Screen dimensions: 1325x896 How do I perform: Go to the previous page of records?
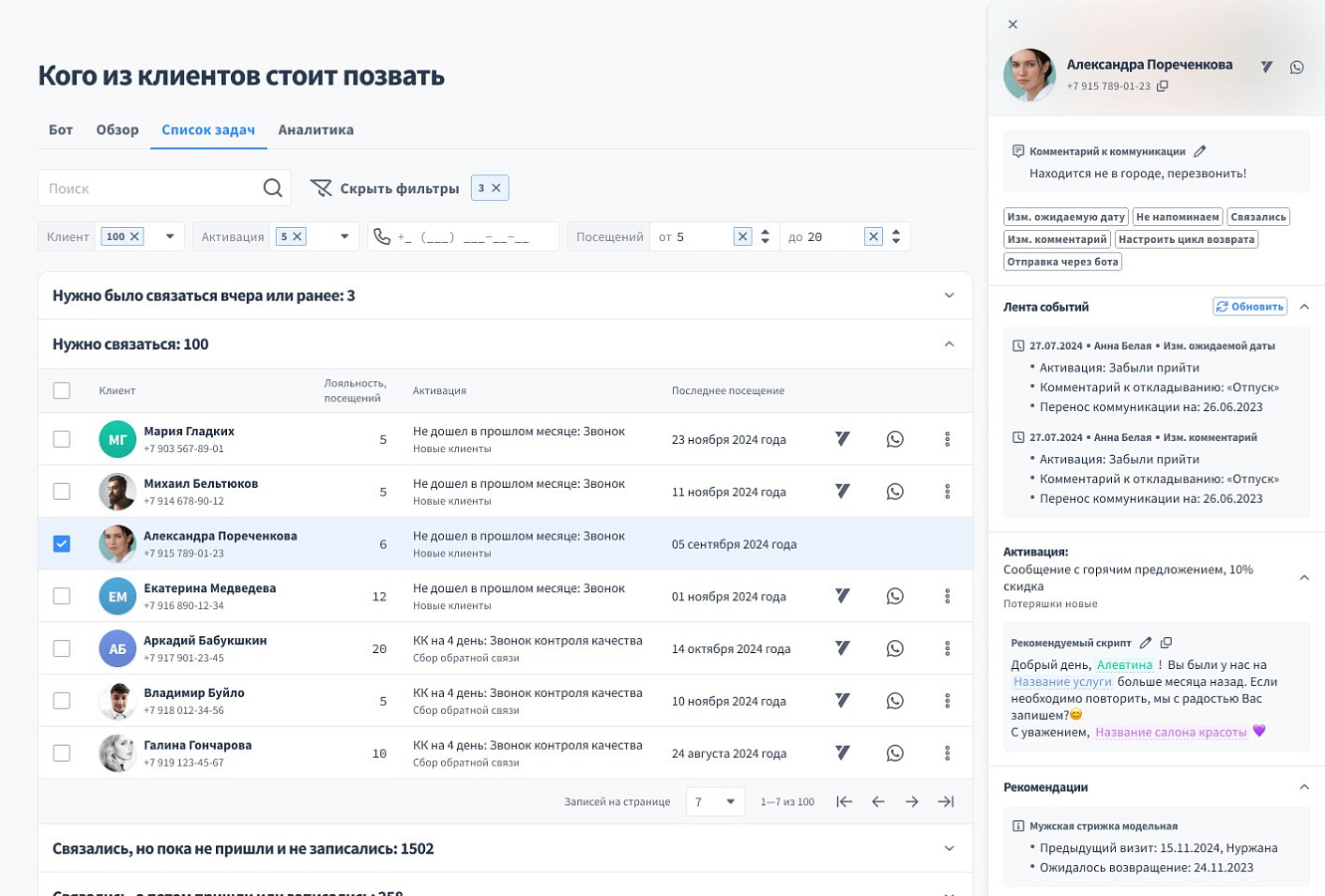pos(878,801)
